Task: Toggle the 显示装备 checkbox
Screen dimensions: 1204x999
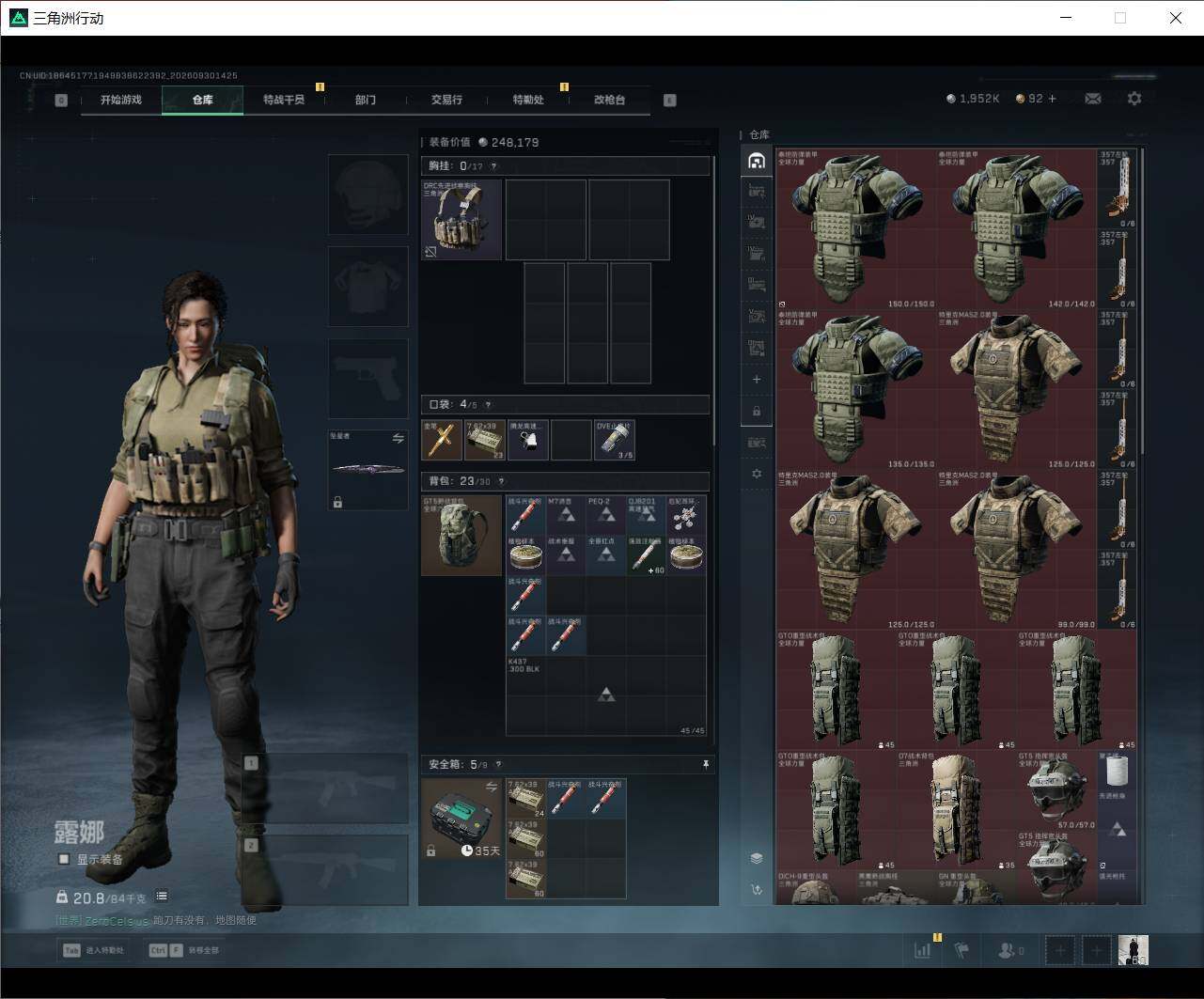Action: [x=64, y=859]
